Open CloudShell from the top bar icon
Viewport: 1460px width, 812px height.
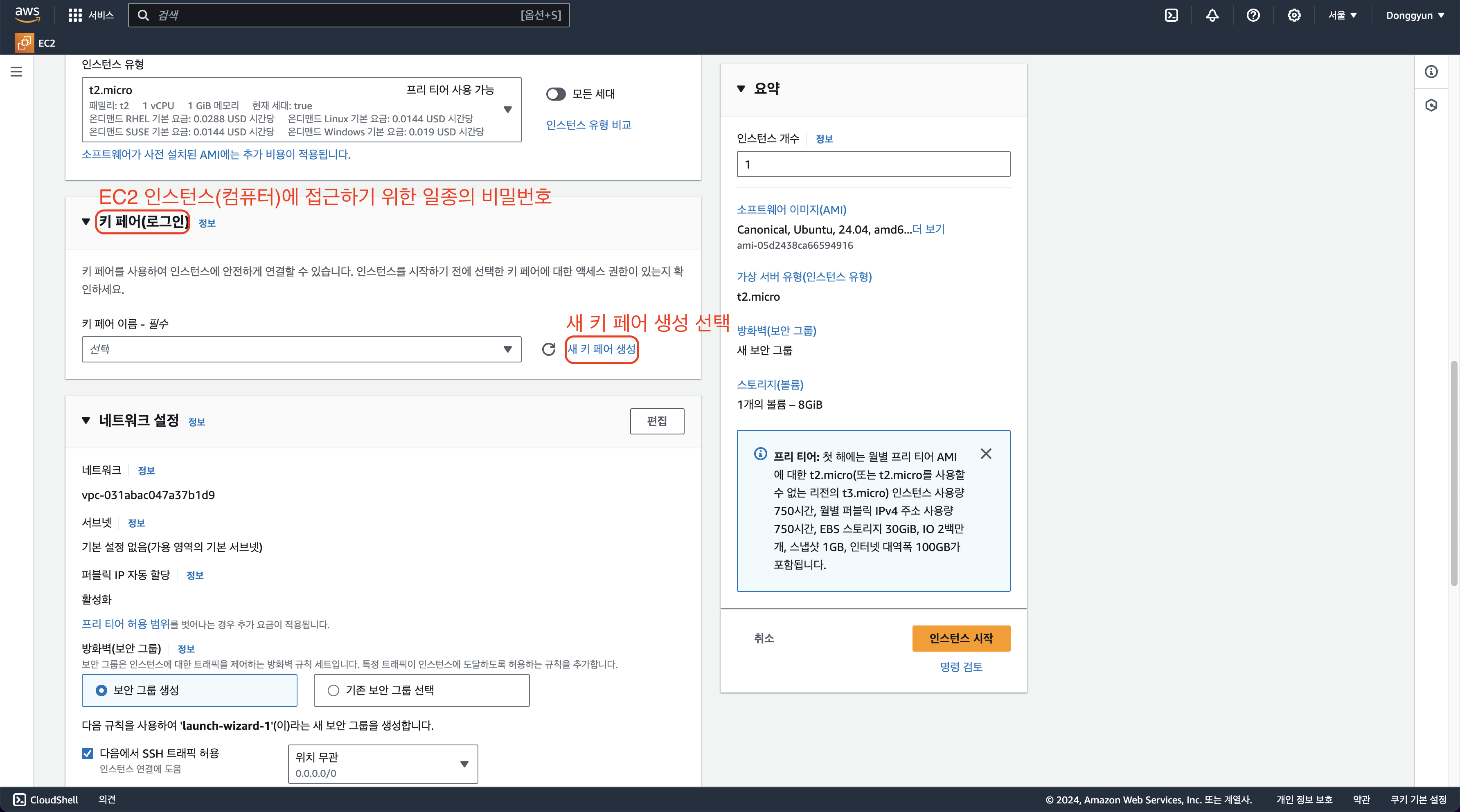pyautogui.click(x=1171, y=15)
